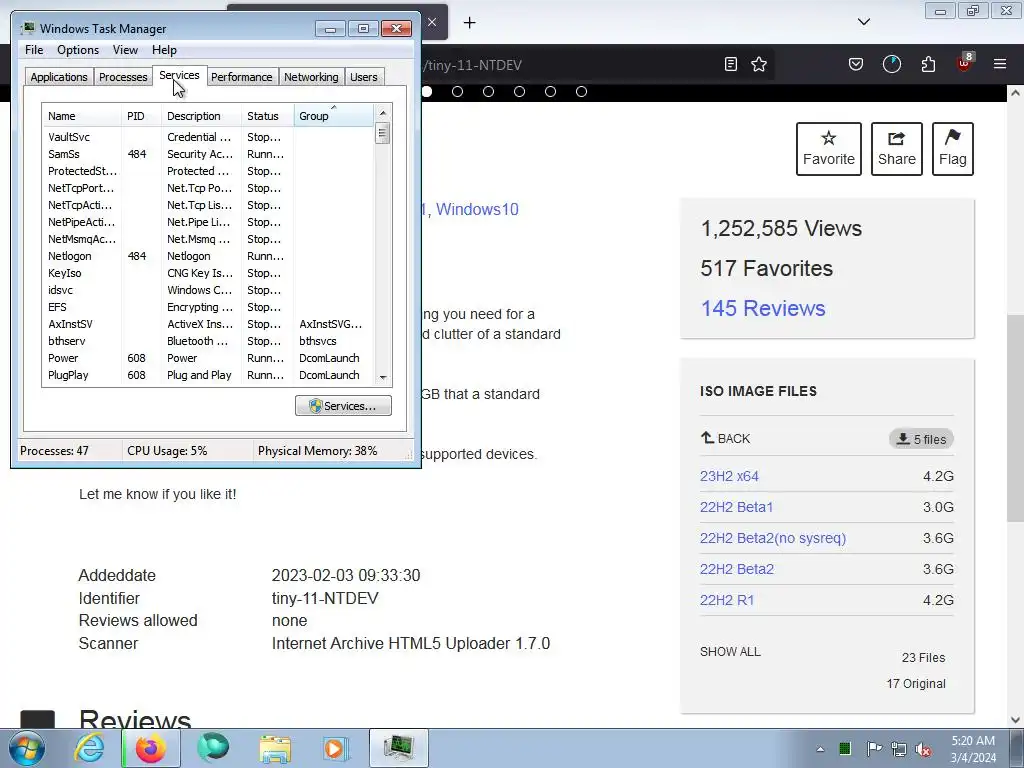Open Task Manager View menu
The image size is (1024, 768).
(x=125, y=50)
